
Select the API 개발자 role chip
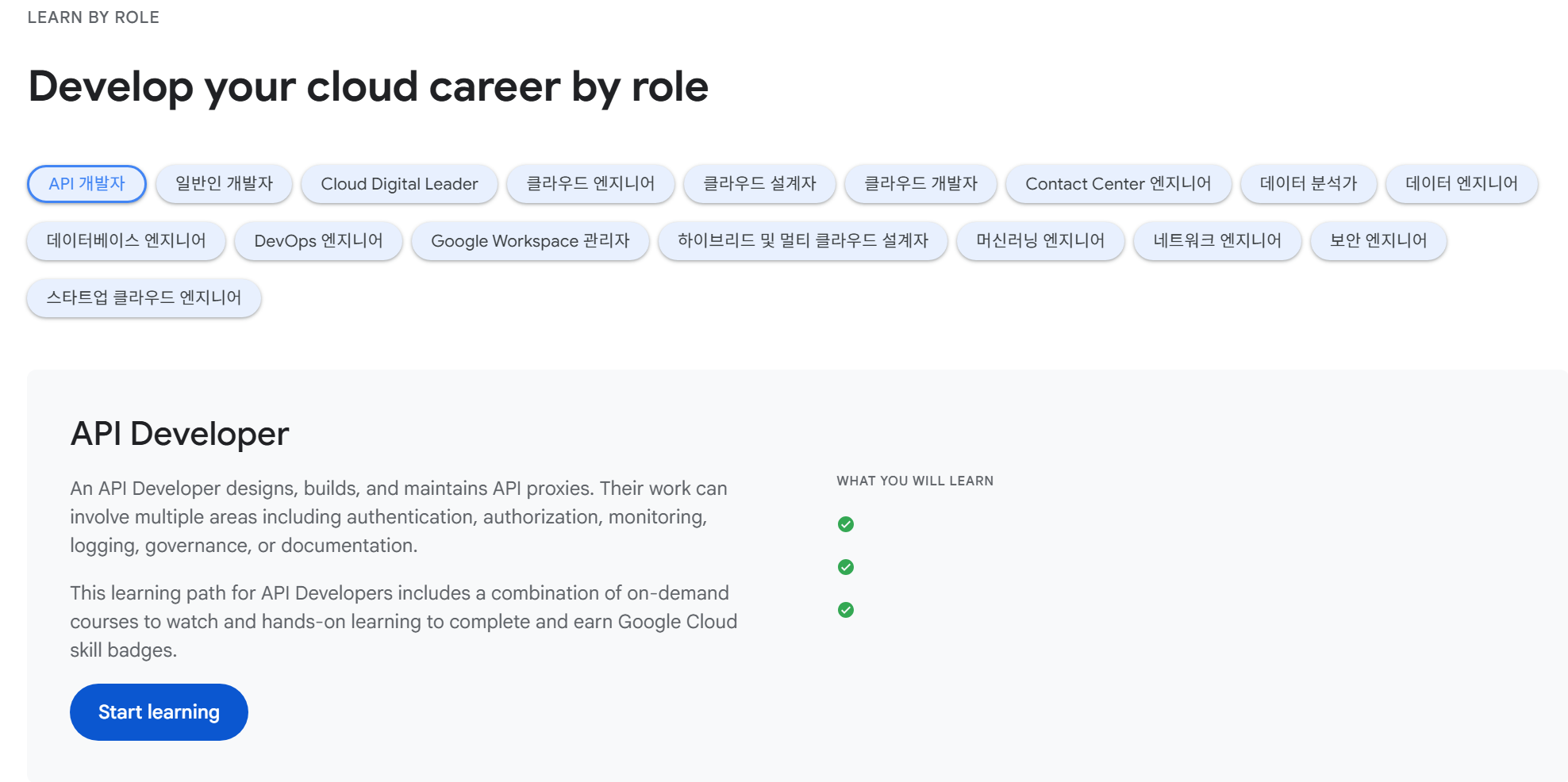pyautogui.click(x=86, y=184)
